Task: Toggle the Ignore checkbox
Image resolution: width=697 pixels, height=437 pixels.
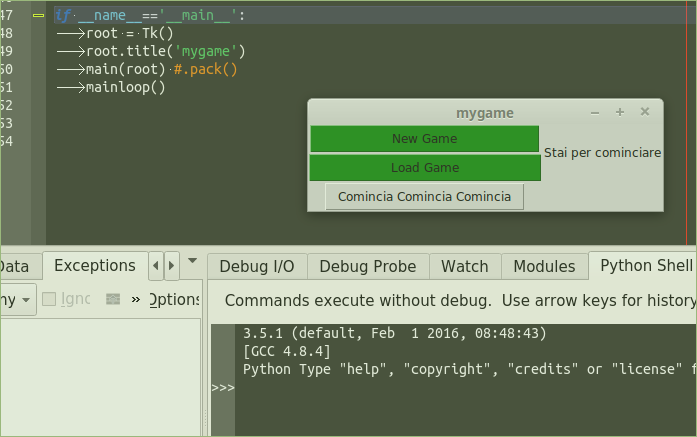Action: pyautogui.click(x=49, y=299)
